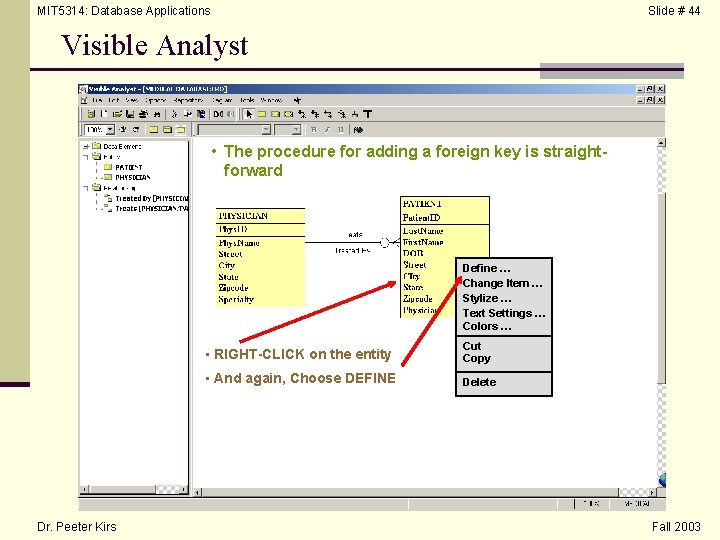Click the diagram horizontal scrollbar left arrow
Screen dimensions: 720x540
pos(197,492)
